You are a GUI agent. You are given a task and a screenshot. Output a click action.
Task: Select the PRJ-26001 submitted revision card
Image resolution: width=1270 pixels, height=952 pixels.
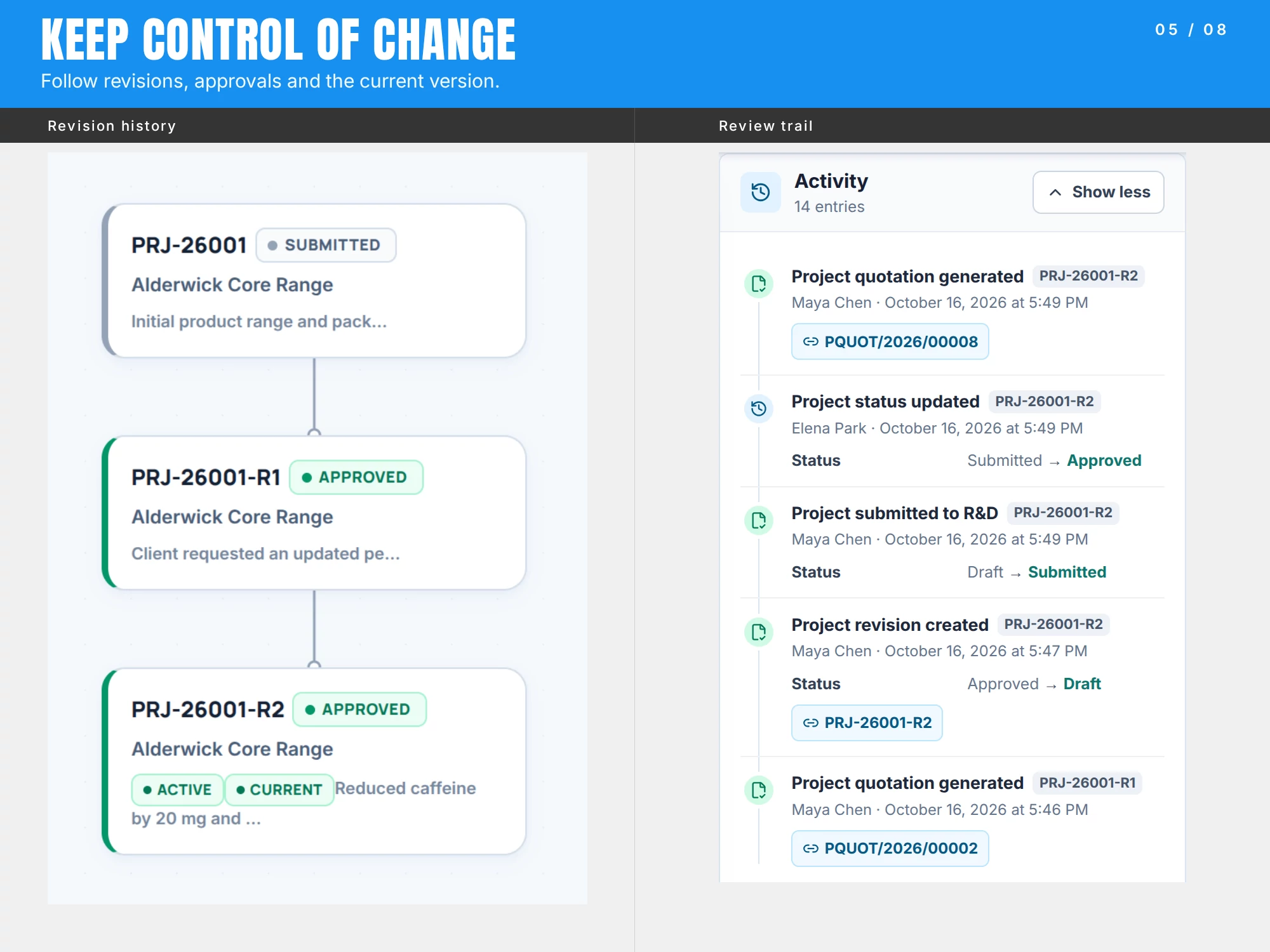[314, 281]
